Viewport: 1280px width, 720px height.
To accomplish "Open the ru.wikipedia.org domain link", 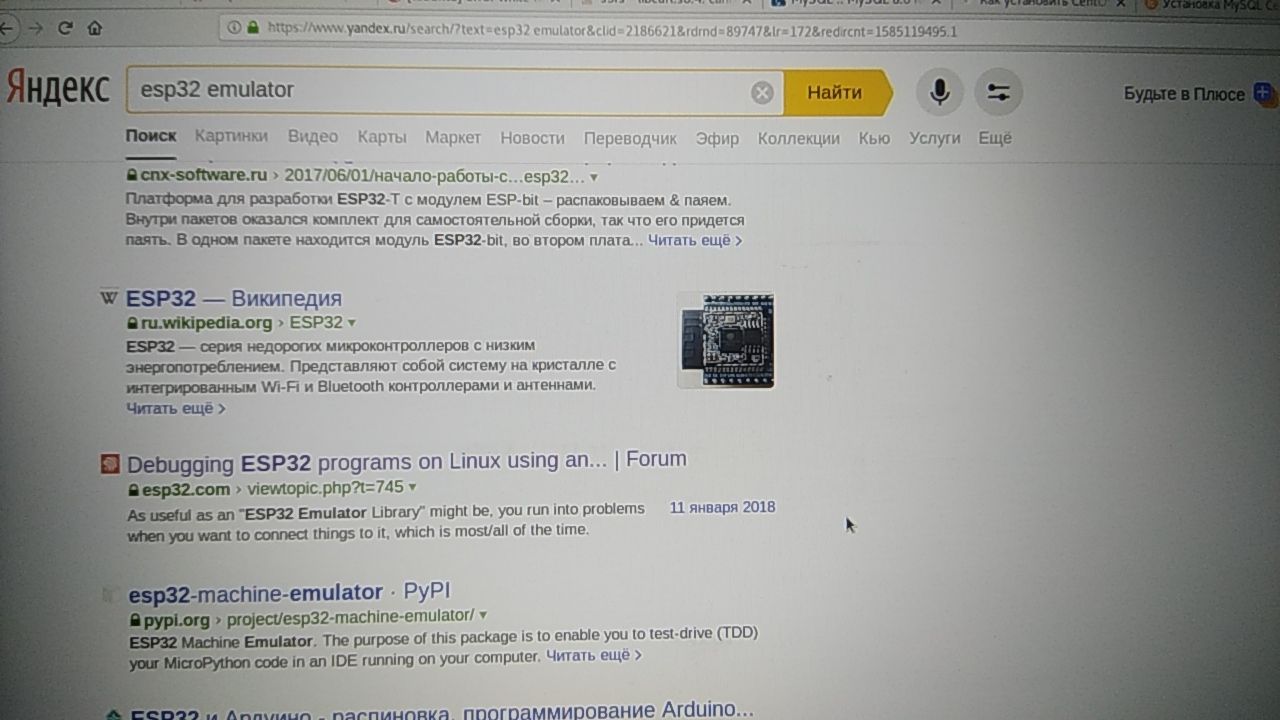I will click(206, 323).
